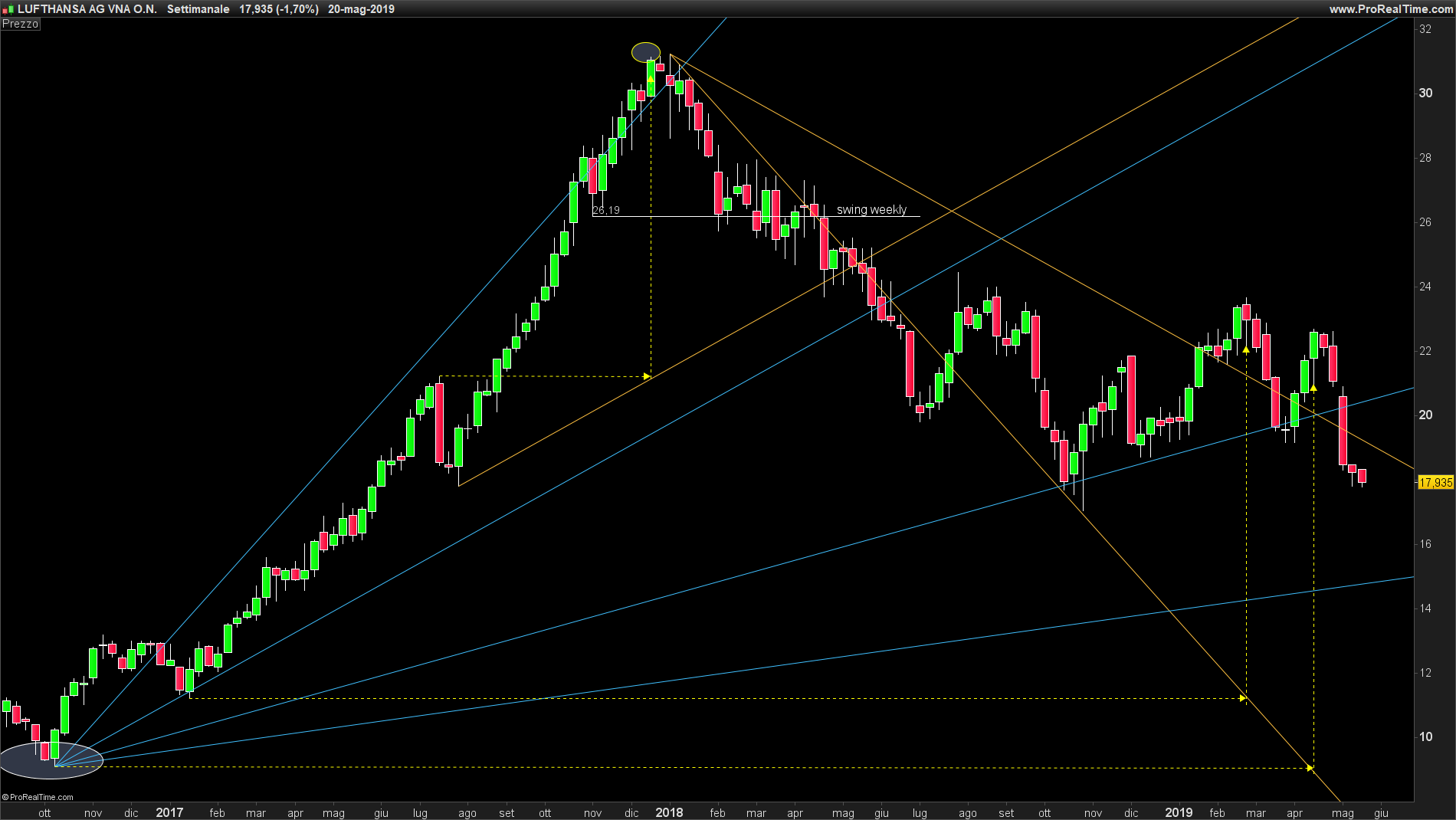Click the 2018 year label on time axis
The width and height of the screenshot is (1456, 820).
coord(669,812)
